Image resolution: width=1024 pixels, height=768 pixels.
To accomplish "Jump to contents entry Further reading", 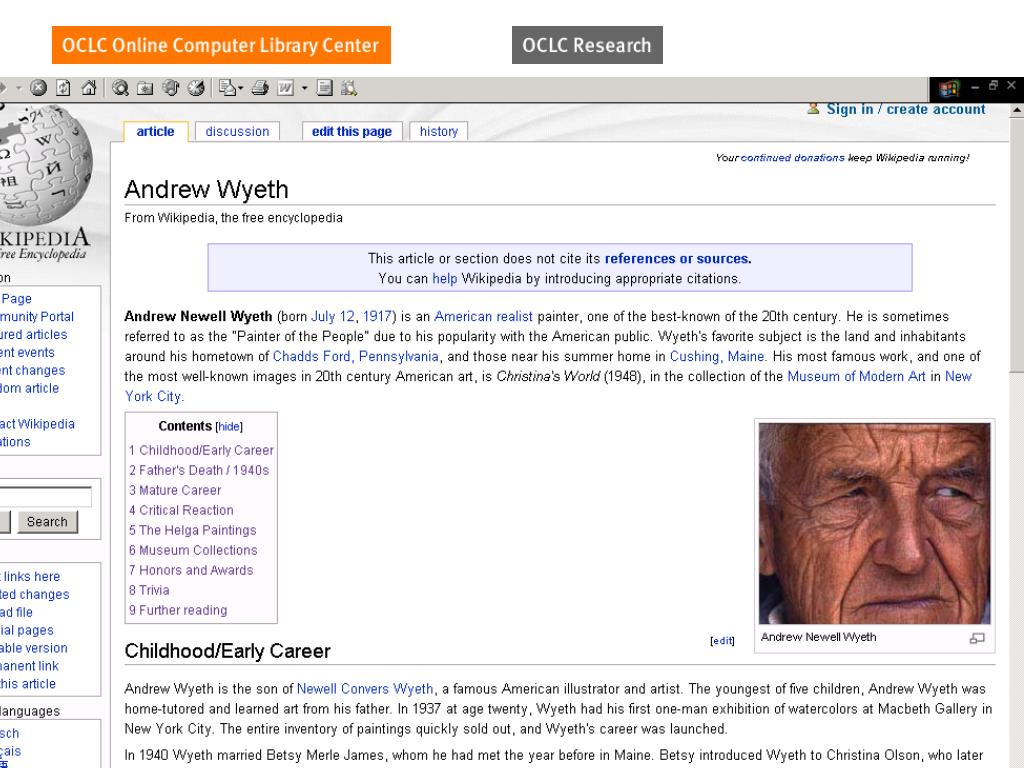I will tap(178, 611).
